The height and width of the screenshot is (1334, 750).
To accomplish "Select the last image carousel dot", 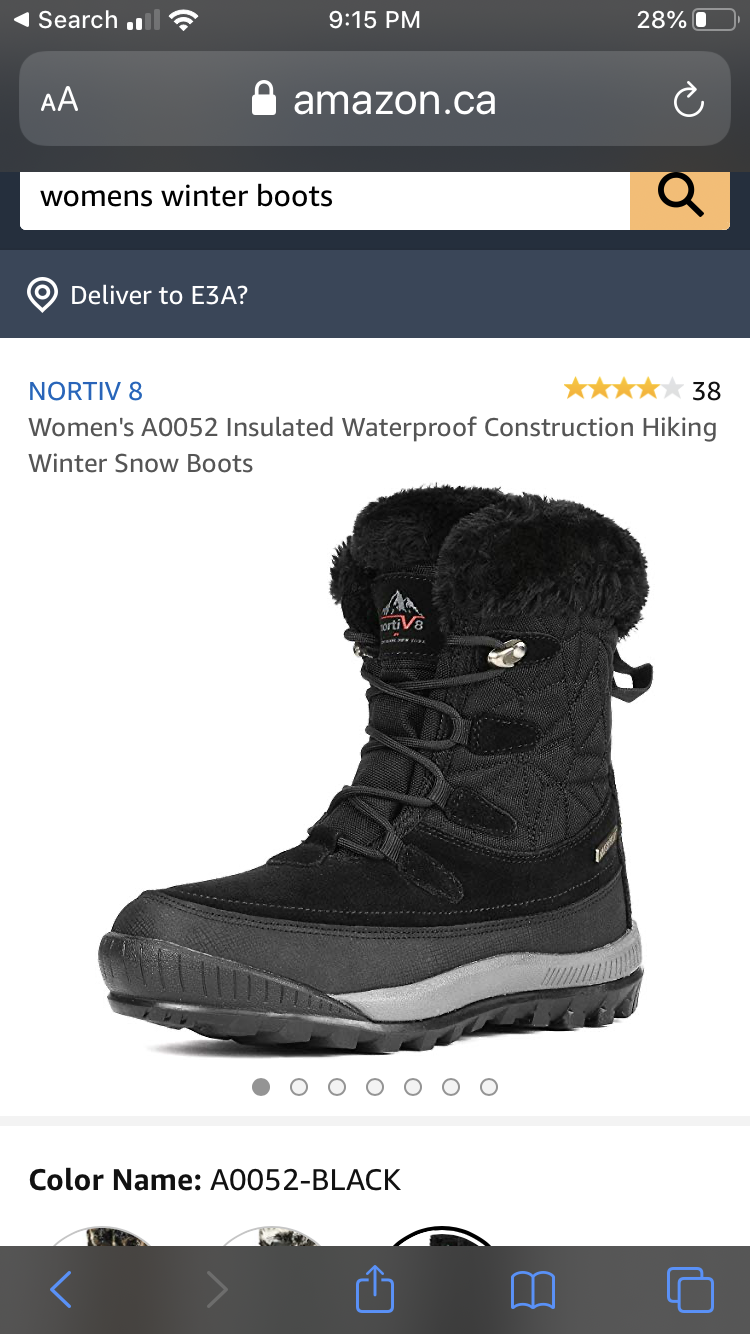I will click(x=489, y=1087).
